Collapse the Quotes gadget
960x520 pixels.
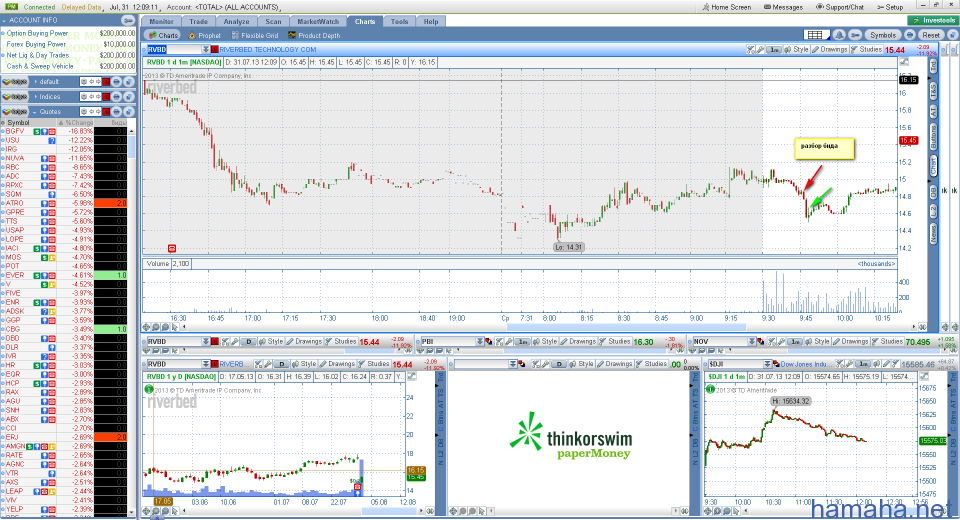pos(35,112)
